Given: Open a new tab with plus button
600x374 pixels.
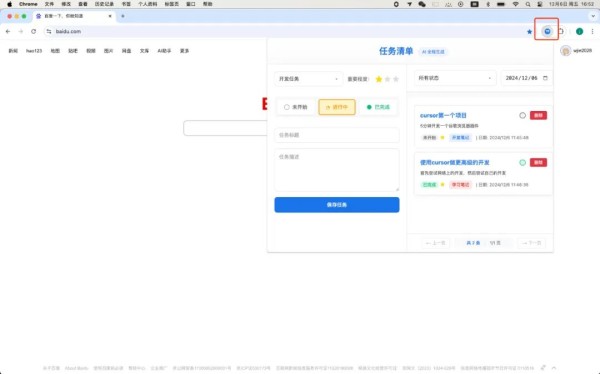Looking at the screenshot, I should pyautogui.click(x=123, y=16).
